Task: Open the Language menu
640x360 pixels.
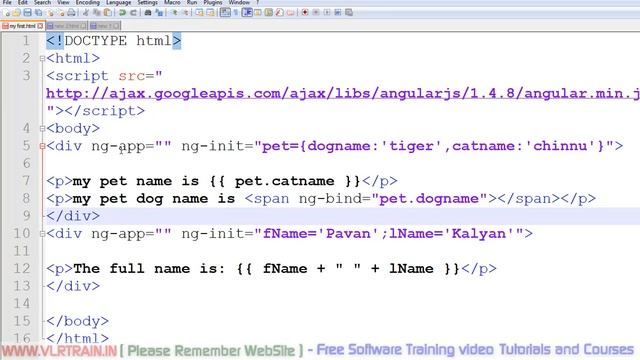Action: click(x=119, y=2)
